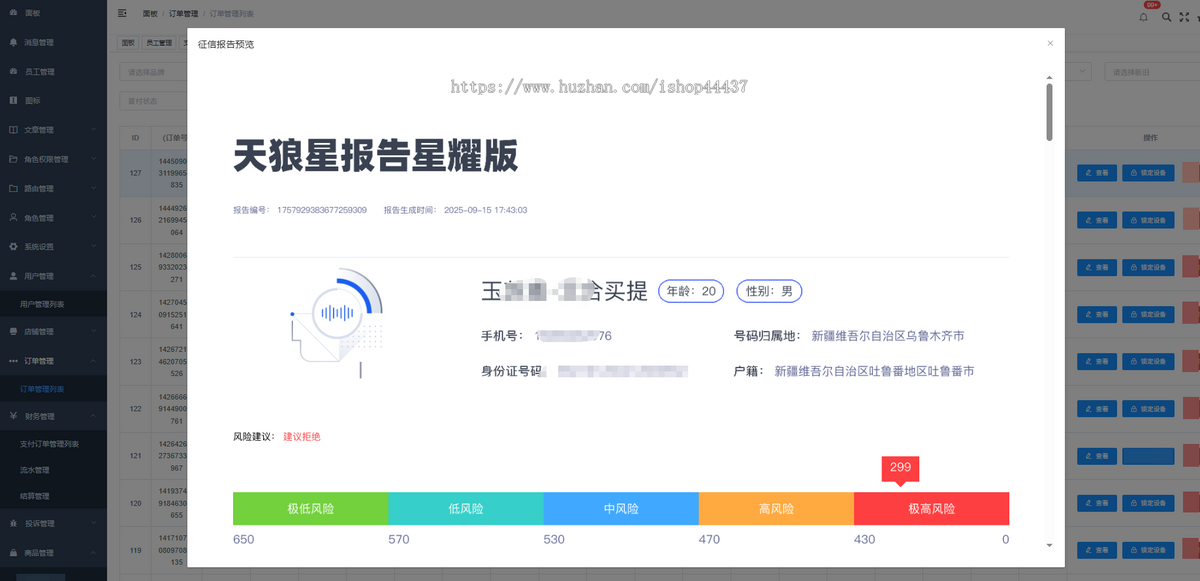Click the 财务管理 yen icon
The image size is (1200, 581).
tap(13, 416)
